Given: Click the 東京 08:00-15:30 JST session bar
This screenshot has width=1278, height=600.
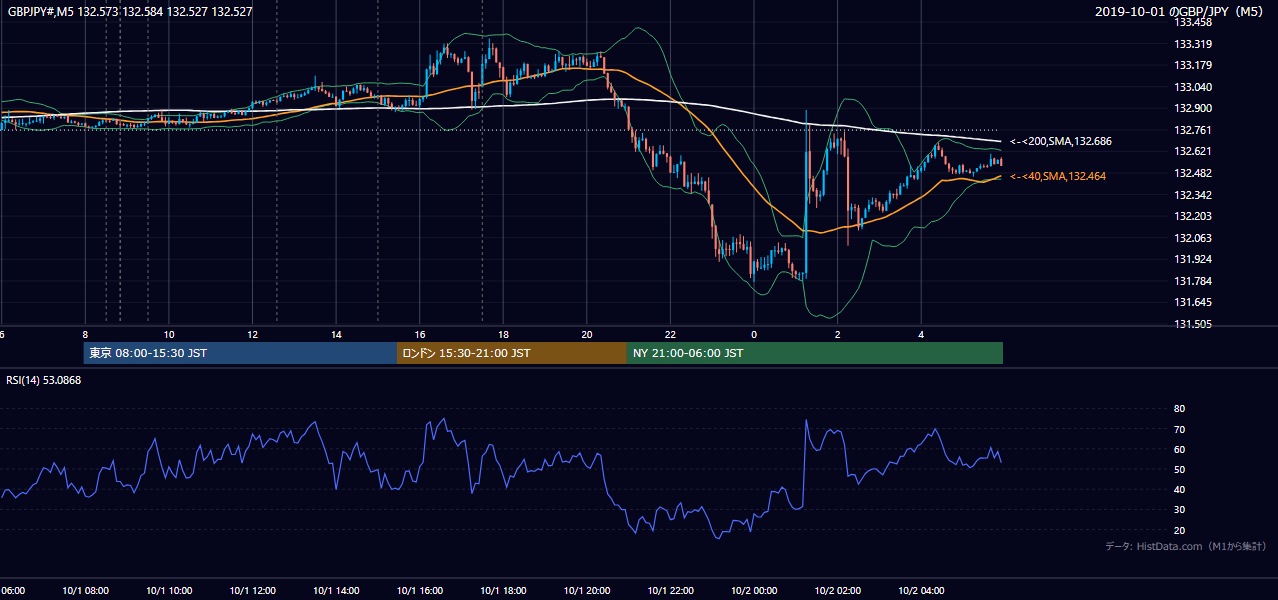Looking at the screenshot, I should click(240, 353).
